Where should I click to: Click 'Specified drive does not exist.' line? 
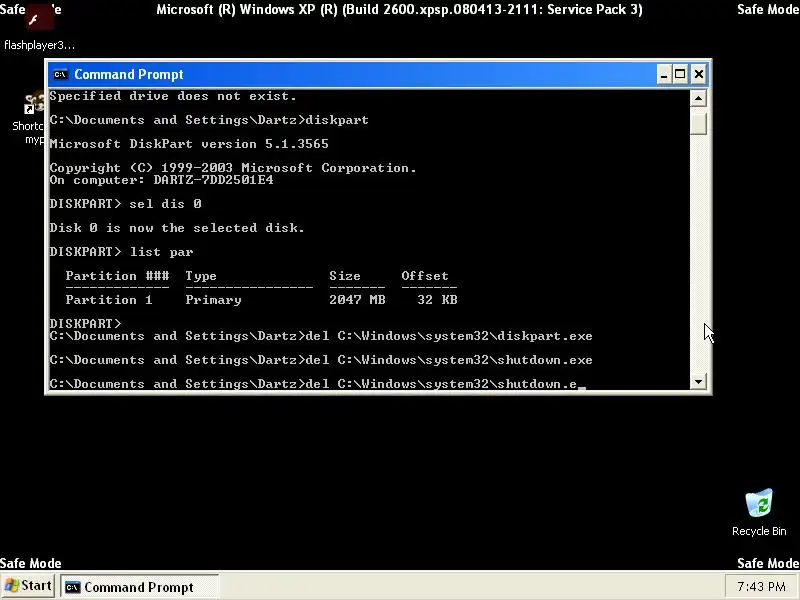[173, 96]
